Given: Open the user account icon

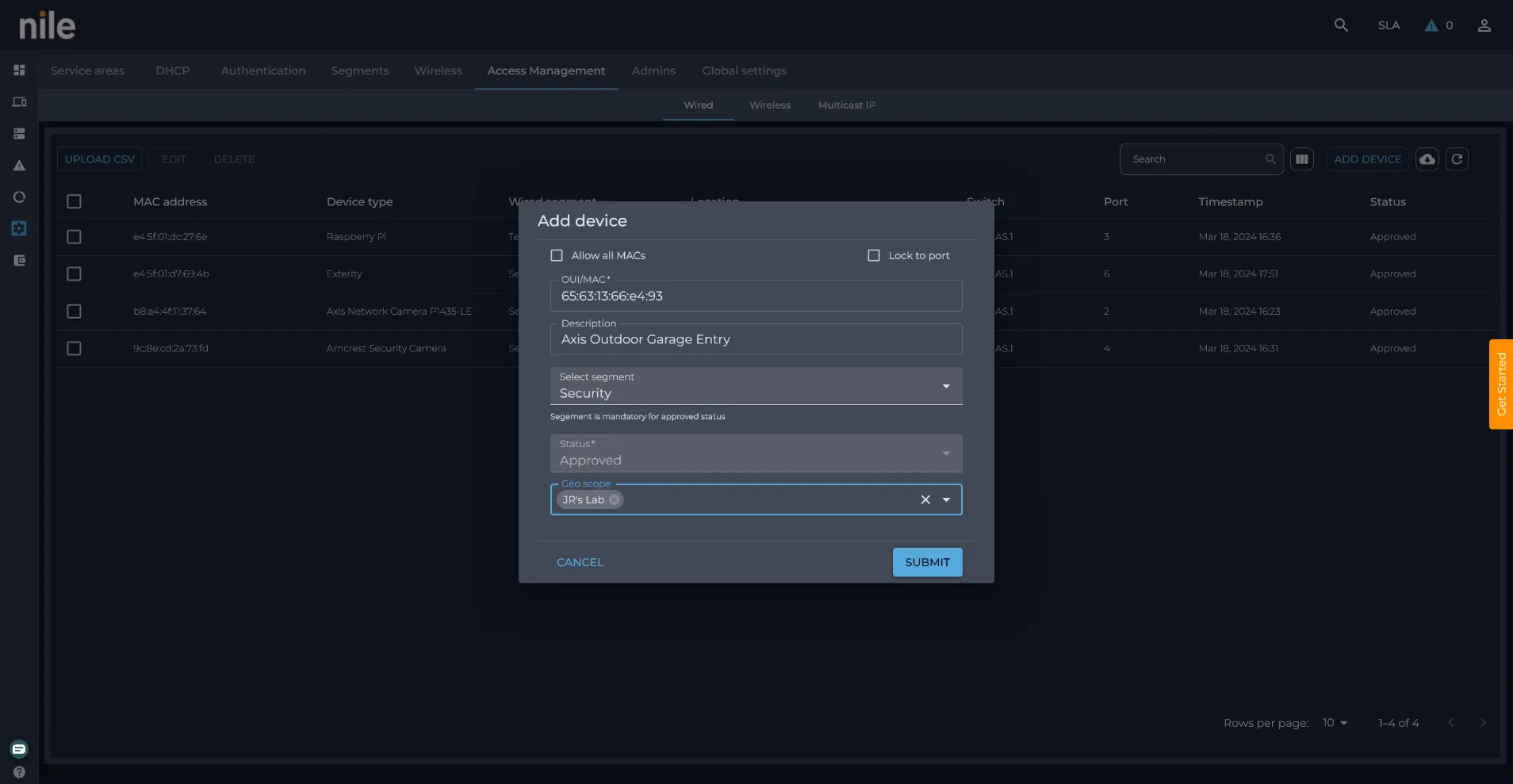Looking at the screenshot, I should [x=1484, y=25].
